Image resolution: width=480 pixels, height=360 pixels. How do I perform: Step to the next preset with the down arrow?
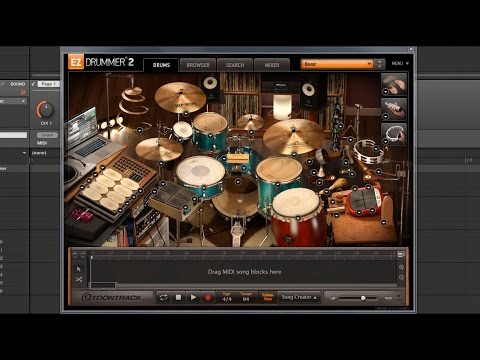(x=380, y=66)
